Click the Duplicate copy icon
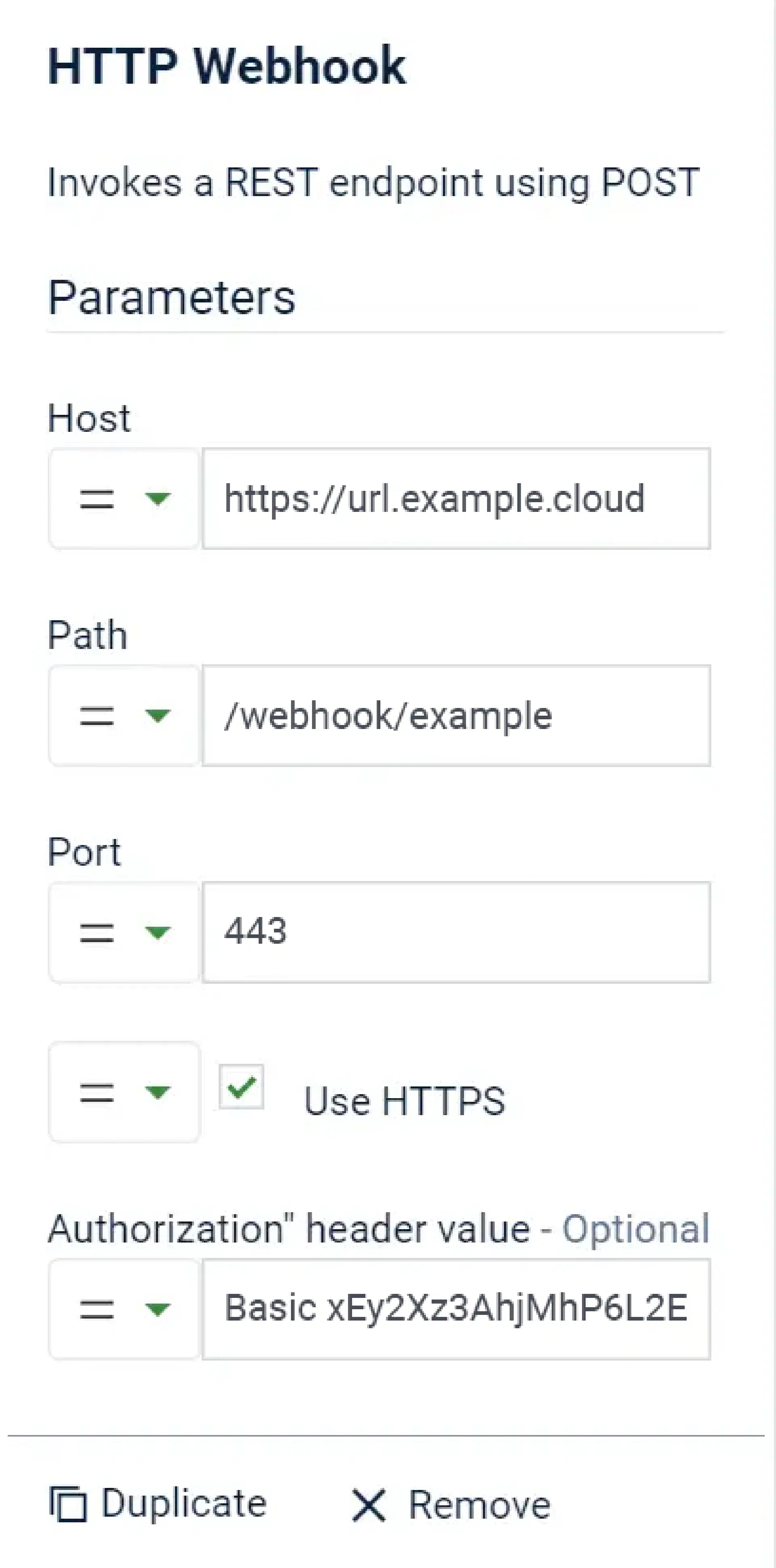 tap(67, 1505)
